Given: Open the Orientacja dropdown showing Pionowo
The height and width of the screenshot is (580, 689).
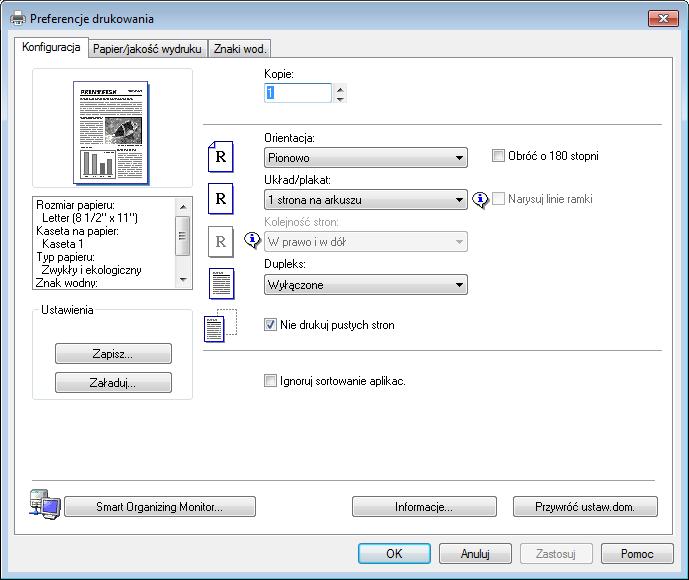Looking at the screenshot, I should 366,157.
